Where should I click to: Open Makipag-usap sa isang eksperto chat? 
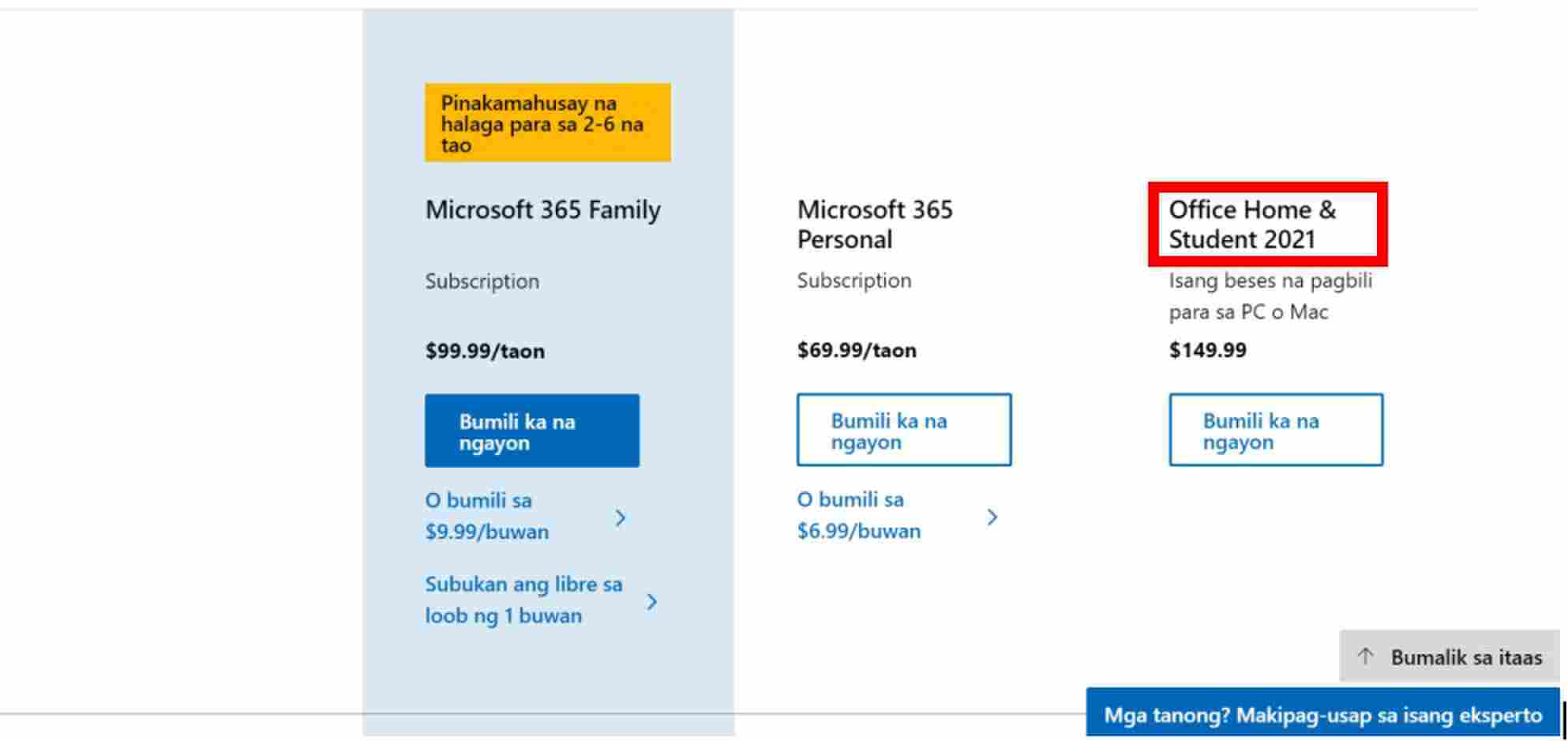[x=1322, y=715]
